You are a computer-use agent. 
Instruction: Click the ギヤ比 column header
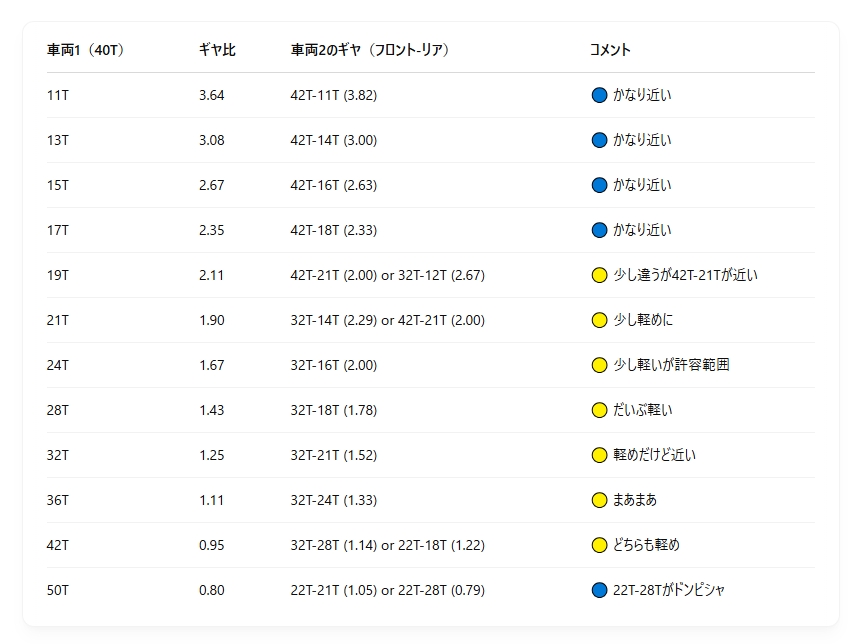(x=217, y=50)
